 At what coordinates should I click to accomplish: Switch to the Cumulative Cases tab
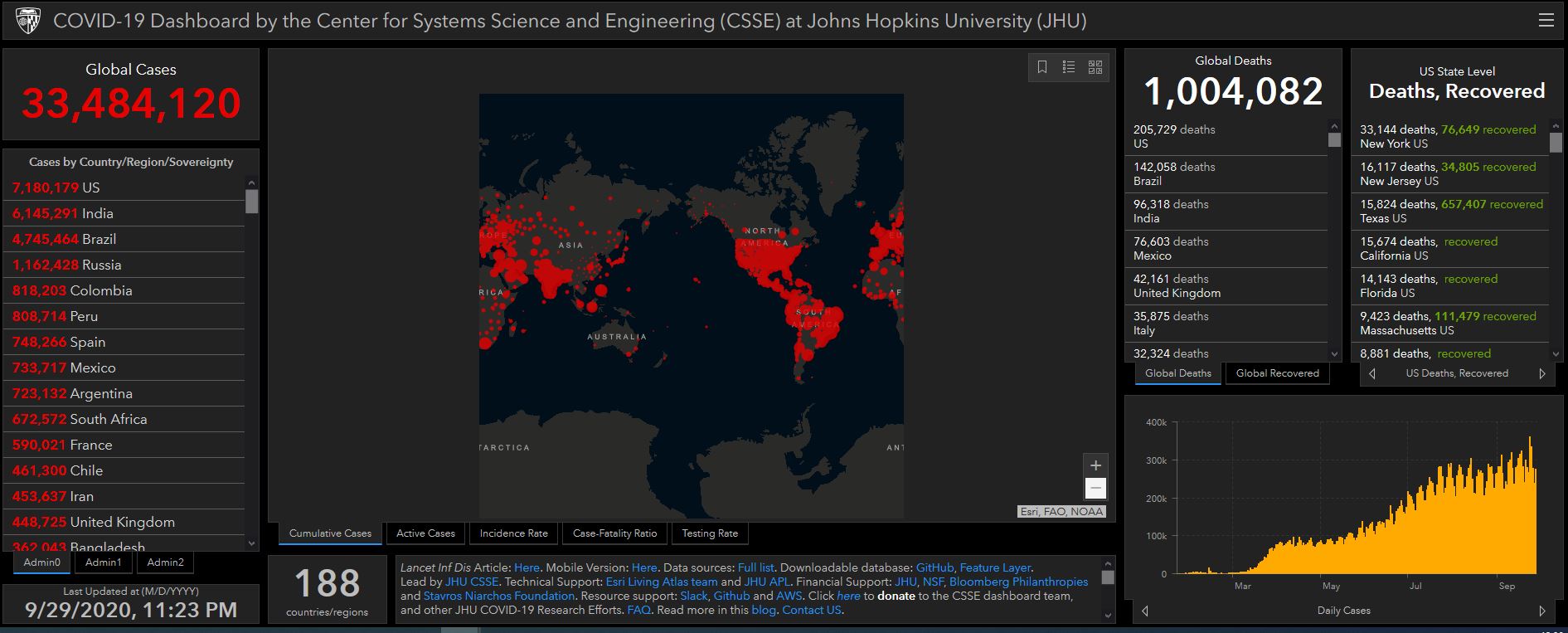[330, 533]
